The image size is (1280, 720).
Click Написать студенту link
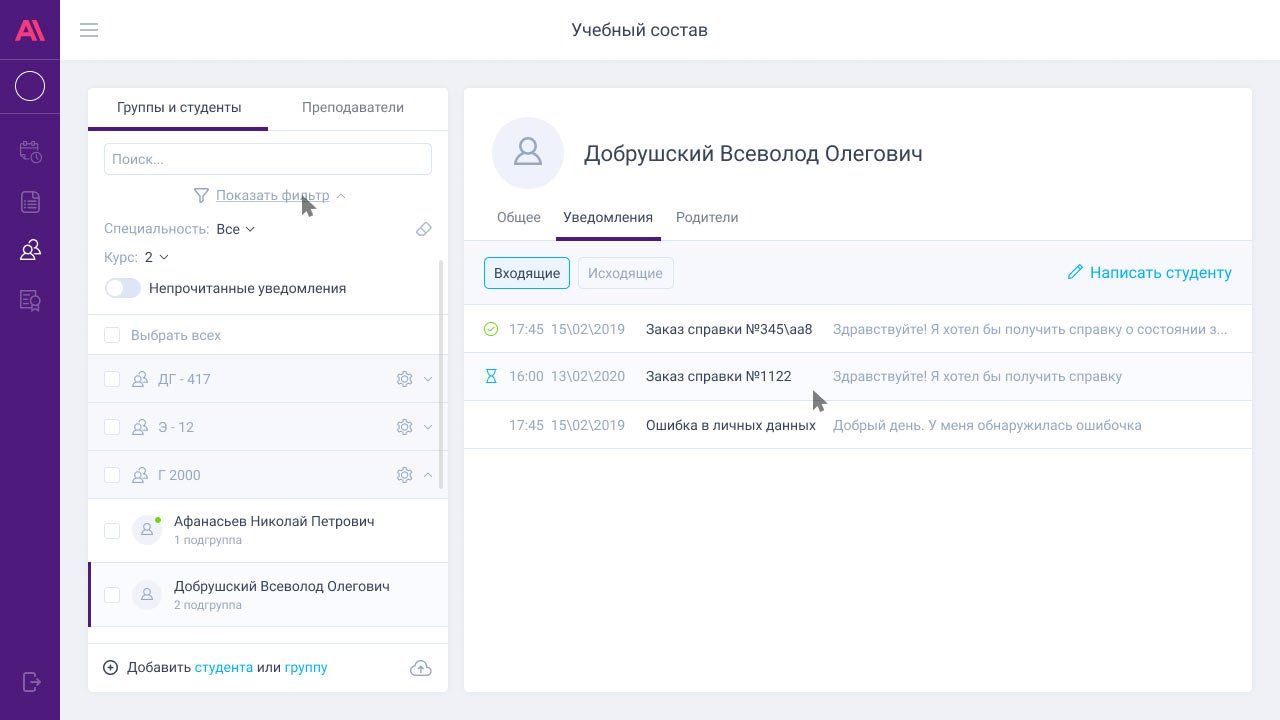pos(1149,272)
